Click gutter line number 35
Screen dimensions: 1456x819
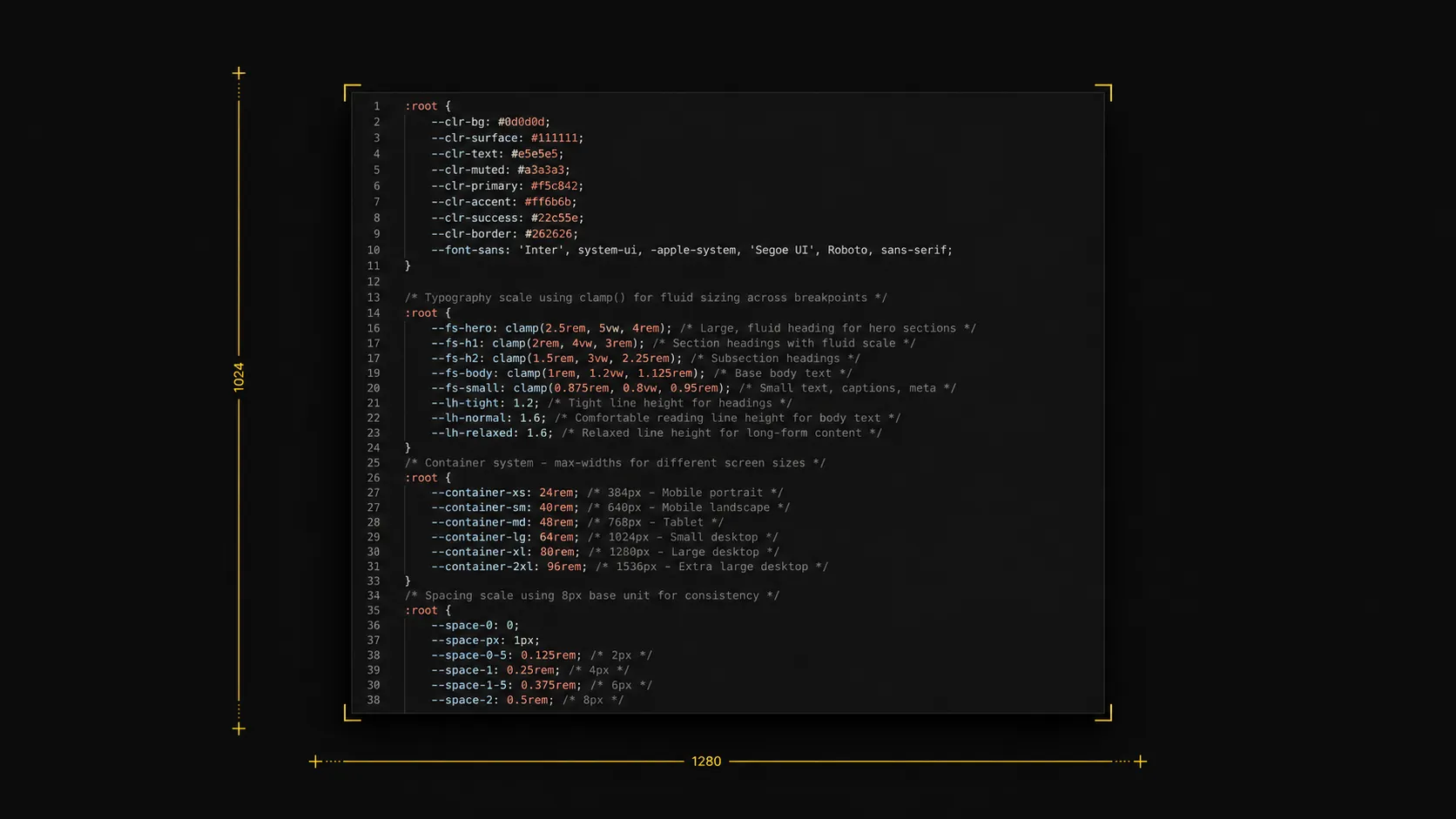point(373,611)
